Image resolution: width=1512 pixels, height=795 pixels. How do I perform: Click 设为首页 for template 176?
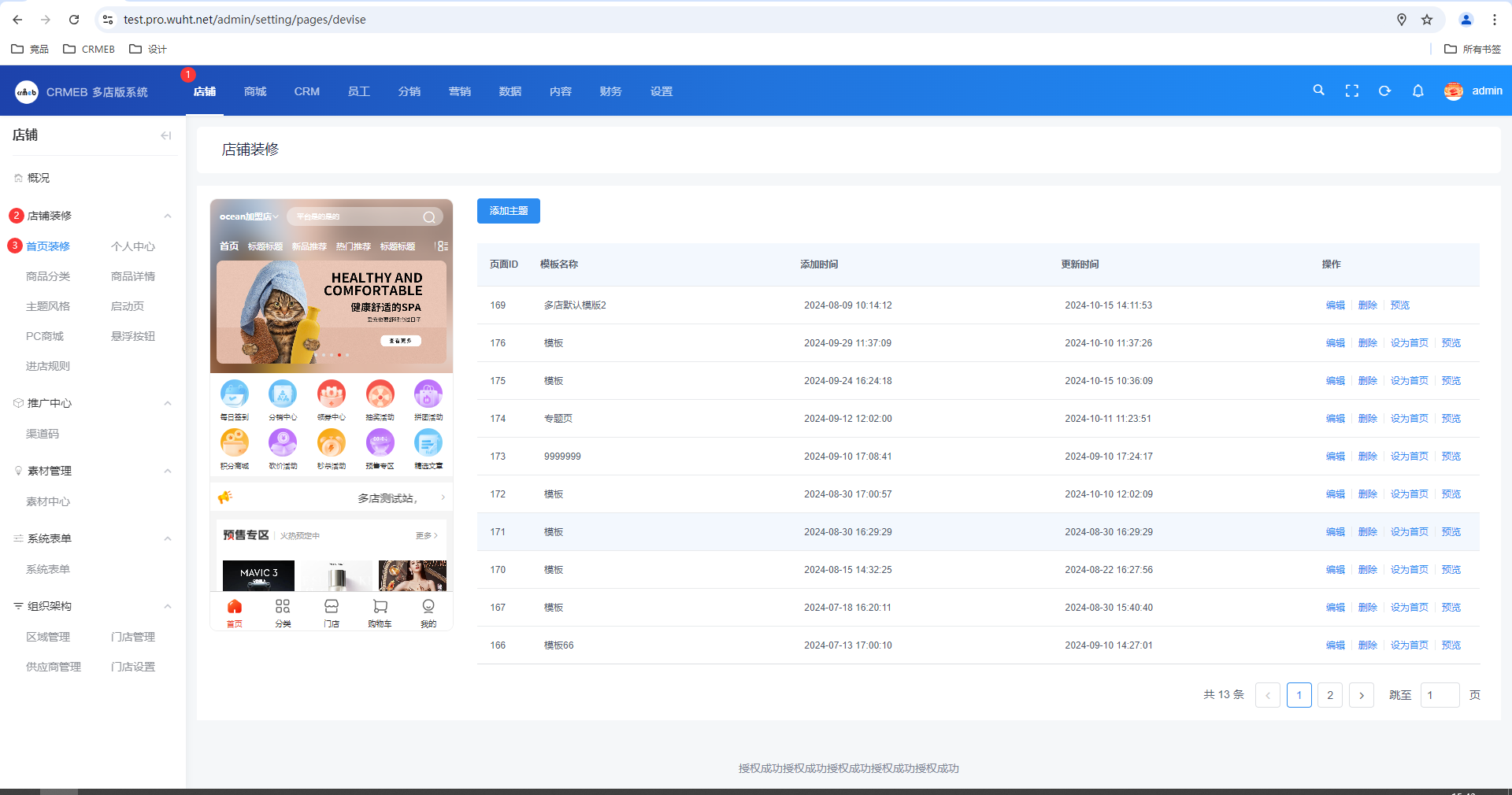[1408, 343]
